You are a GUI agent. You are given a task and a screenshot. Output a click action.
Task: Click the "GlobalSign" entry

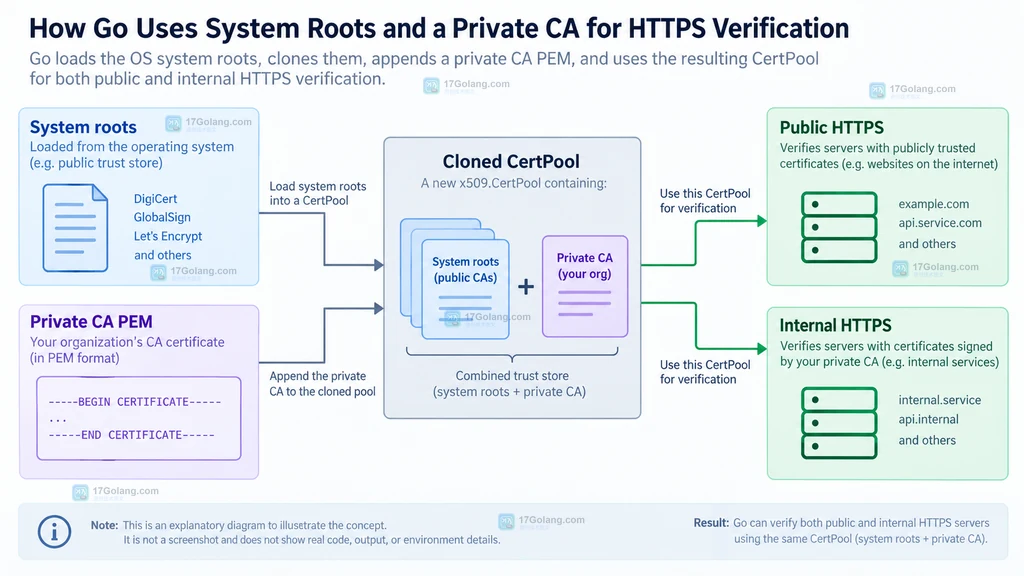[162, 217]
